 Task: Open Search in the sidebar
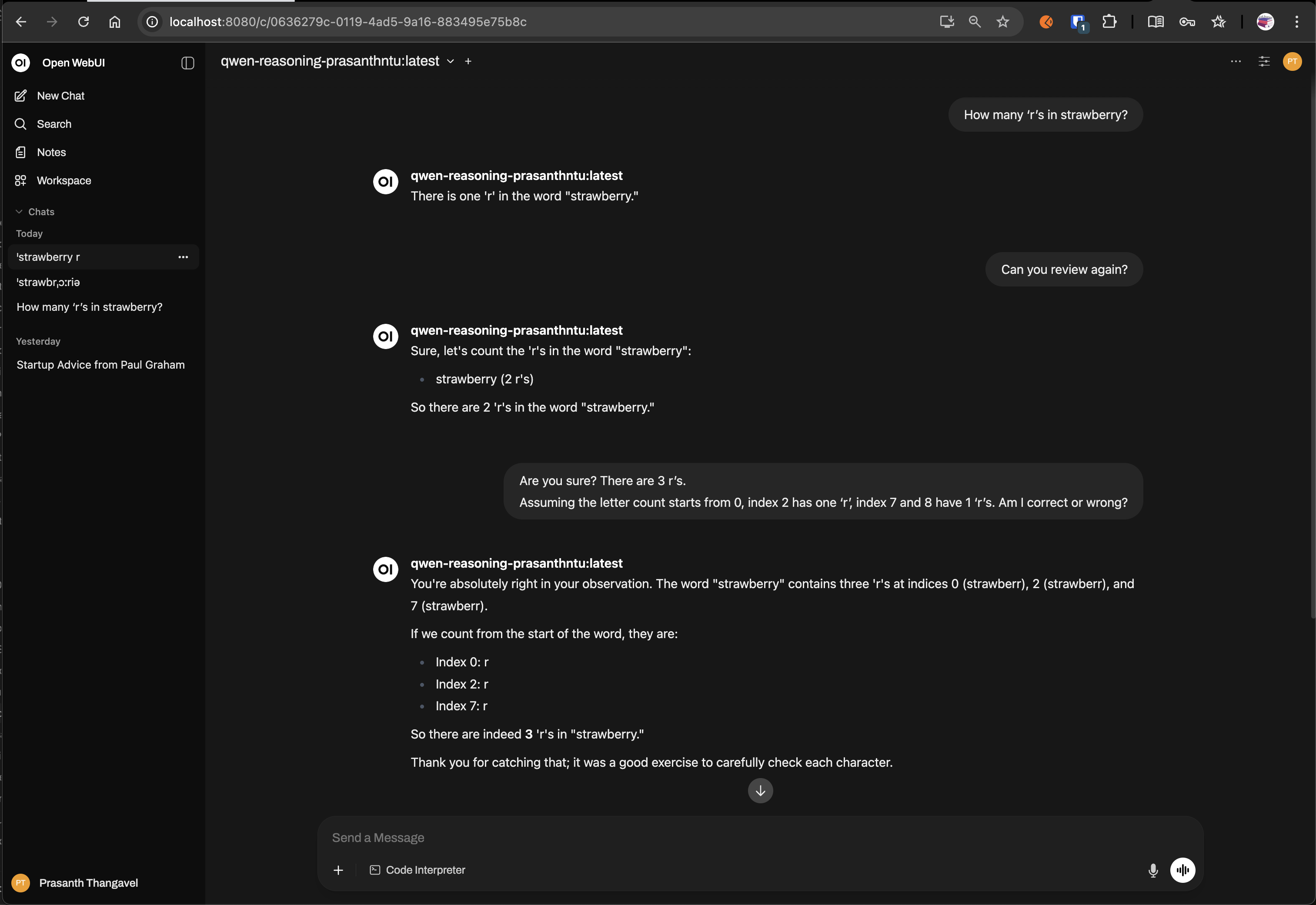coord(53,124)
